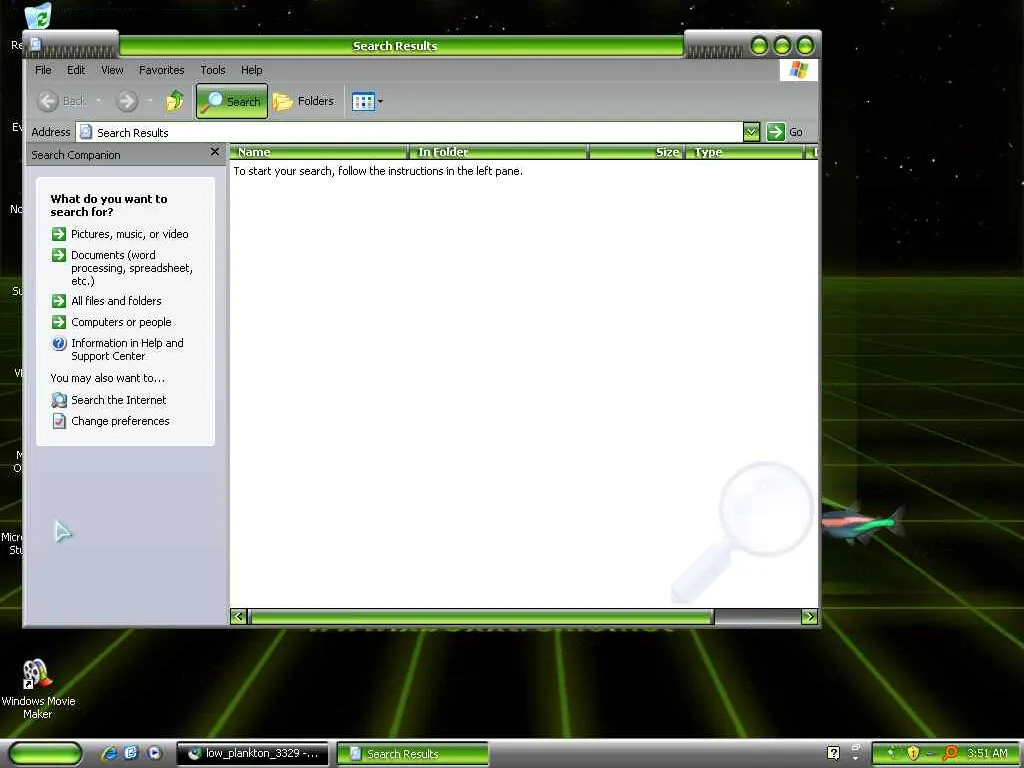
Task: Click the Windows flag logo in the Search Results window
Action: pos(798,70)
